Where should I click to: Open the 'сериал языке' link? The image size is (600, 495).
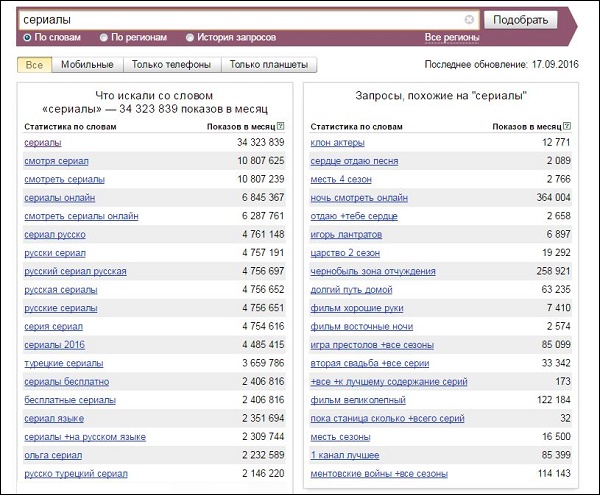[x=54, y=418]
